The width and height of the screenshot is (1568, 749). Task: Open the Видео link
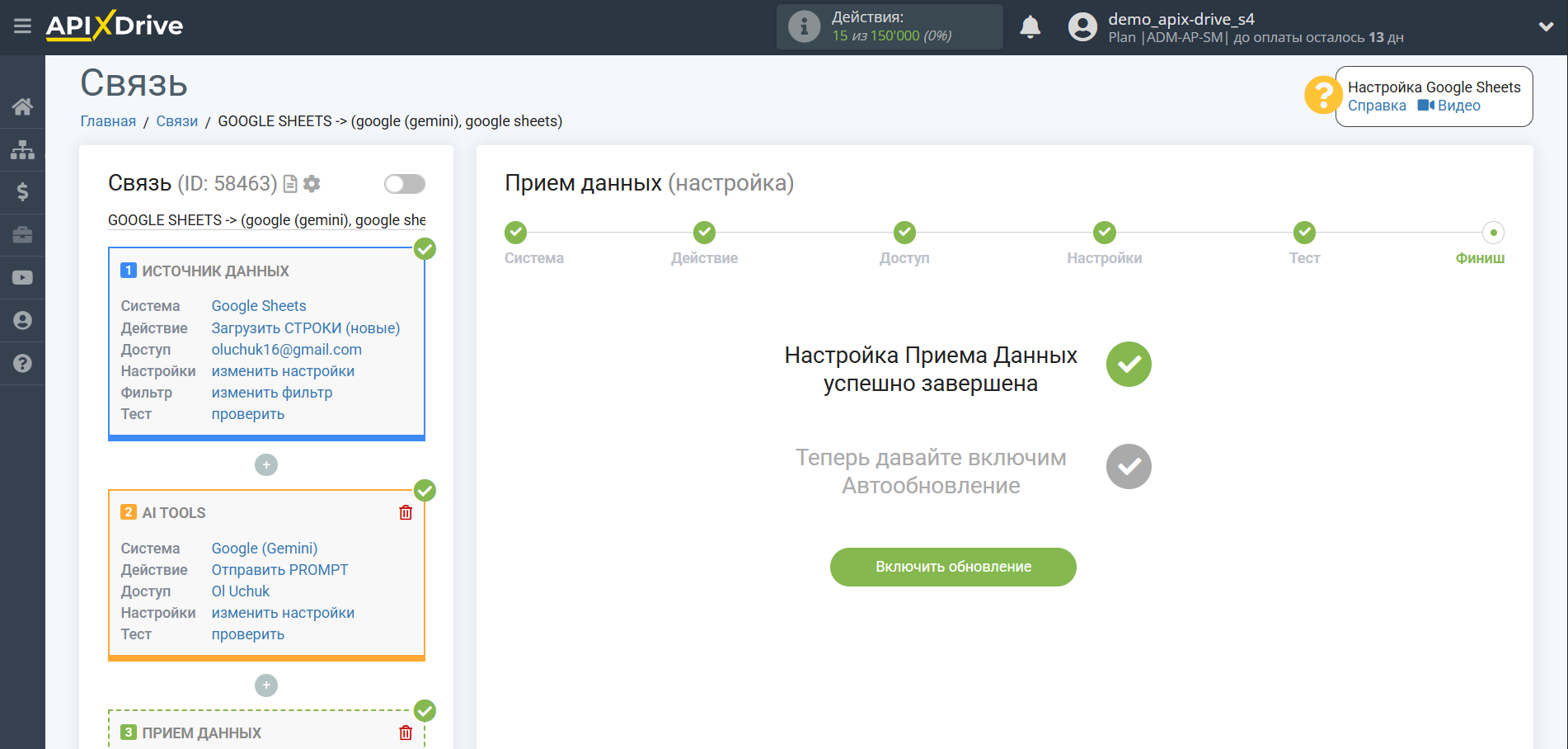[x=1458, y=105]
